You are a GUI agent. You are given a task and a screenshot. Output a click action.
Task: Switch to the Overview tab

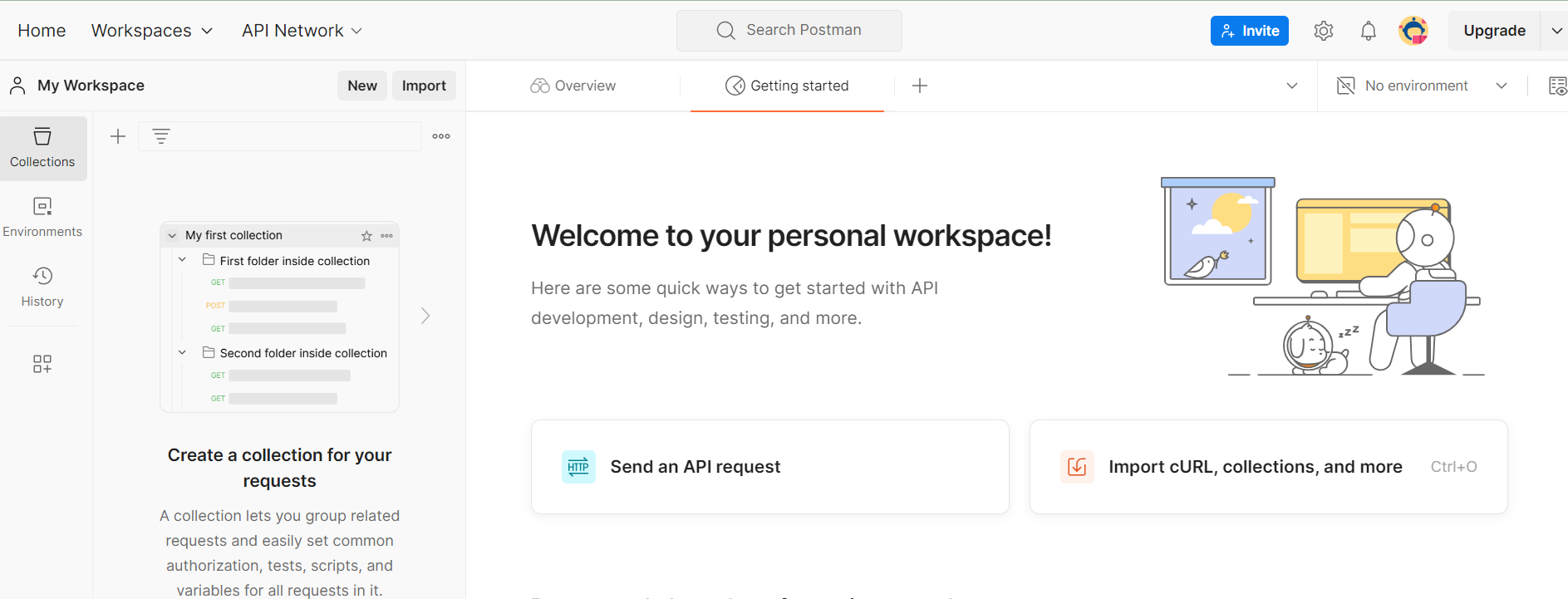point(573,86)
